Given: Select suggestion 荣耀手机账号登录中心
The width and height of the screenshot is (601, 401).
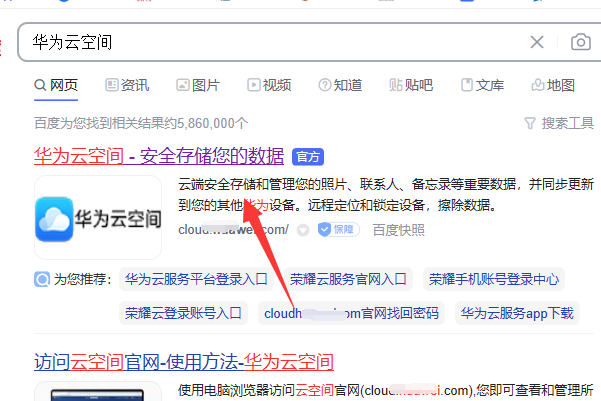Looking at the screenshot, I should pyautogui.click(x=494, y=279).
